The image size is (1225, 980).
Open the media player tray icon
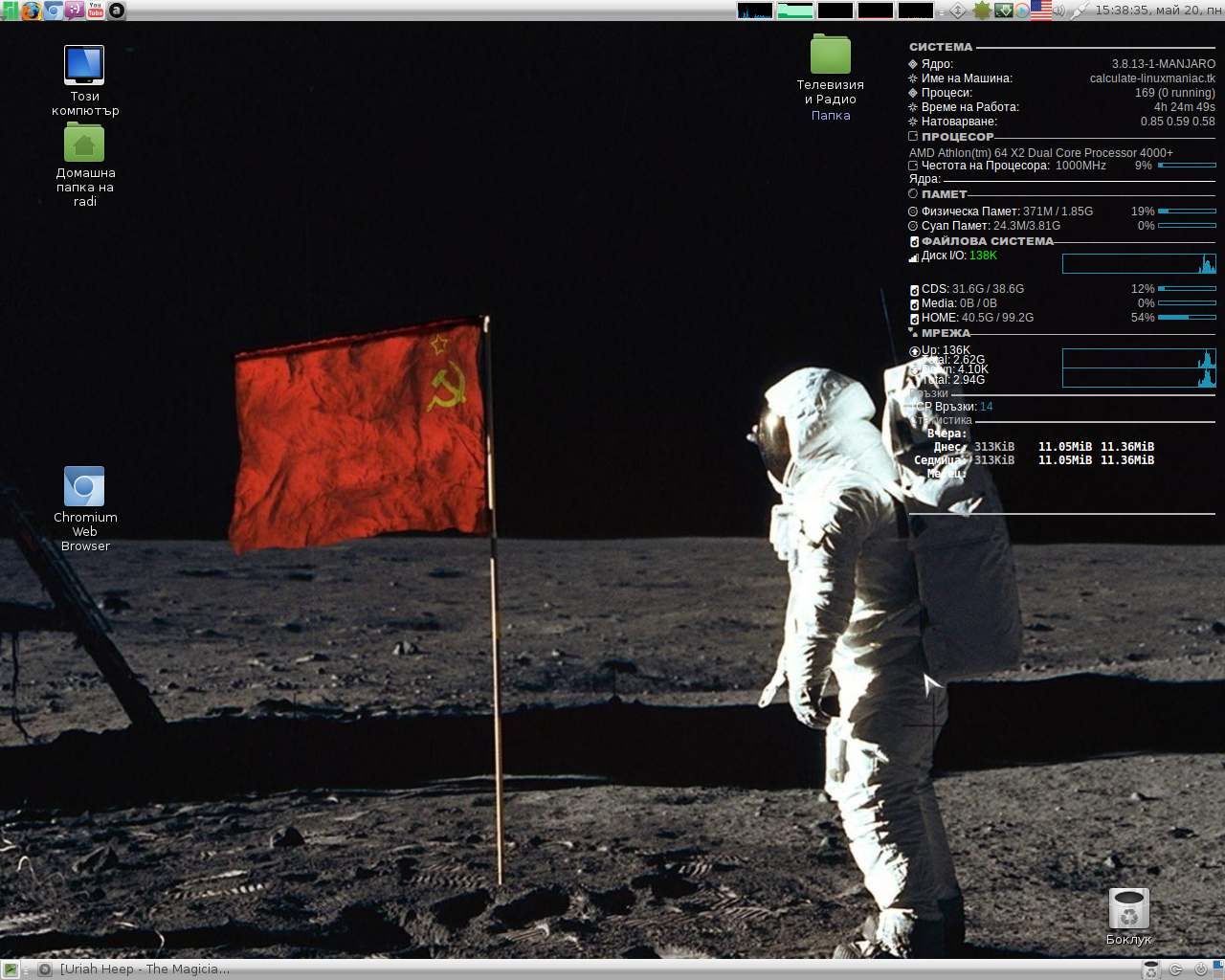coord(1021,11)
